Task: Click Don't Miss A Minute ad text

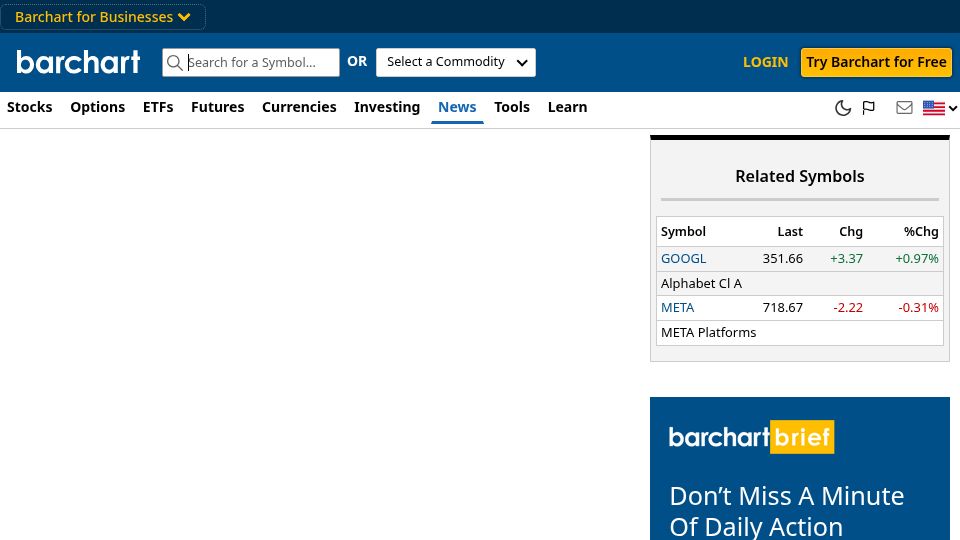Action: pyautogui.click(x=787, y=511)
